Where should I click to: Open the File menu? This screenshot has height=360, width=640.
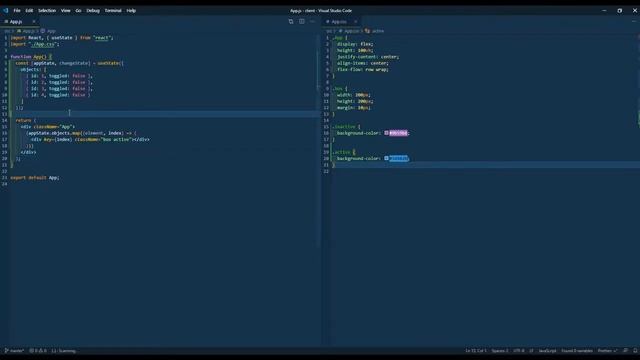17,11
